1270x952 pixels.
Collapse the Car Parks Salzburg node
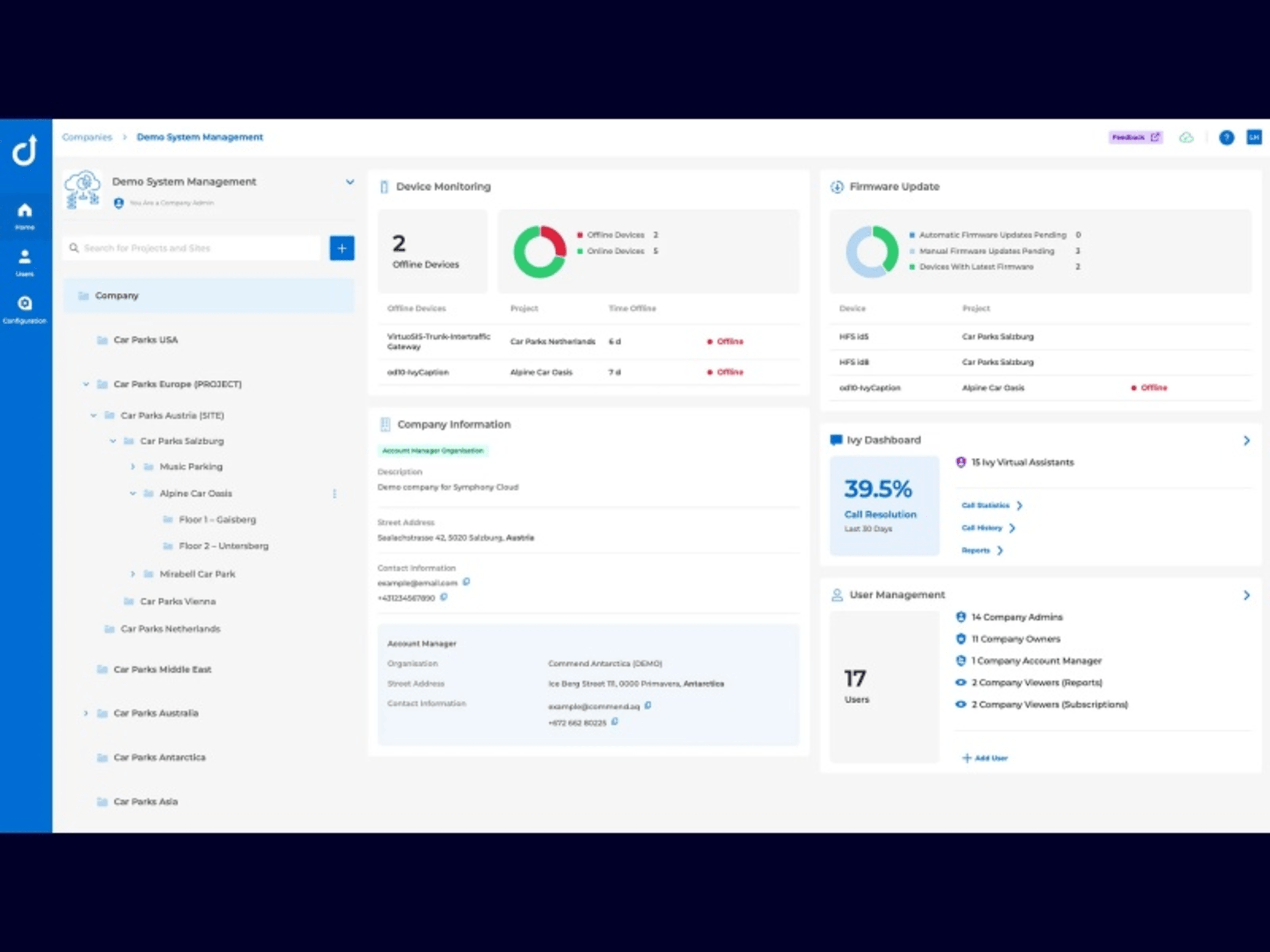point(113,441)
